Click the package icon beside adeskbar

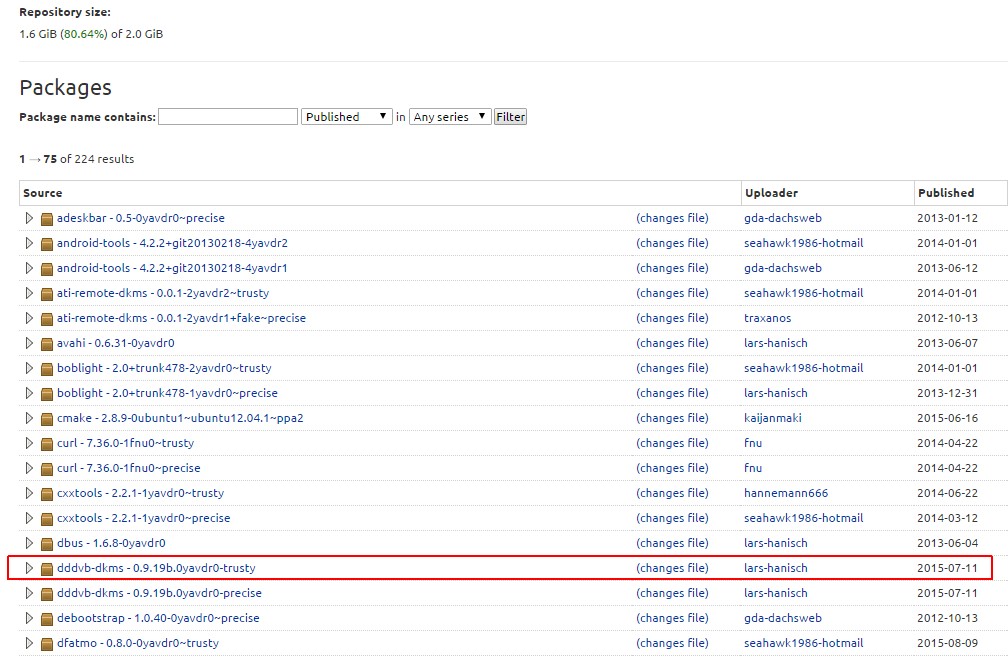click(47, 219)
